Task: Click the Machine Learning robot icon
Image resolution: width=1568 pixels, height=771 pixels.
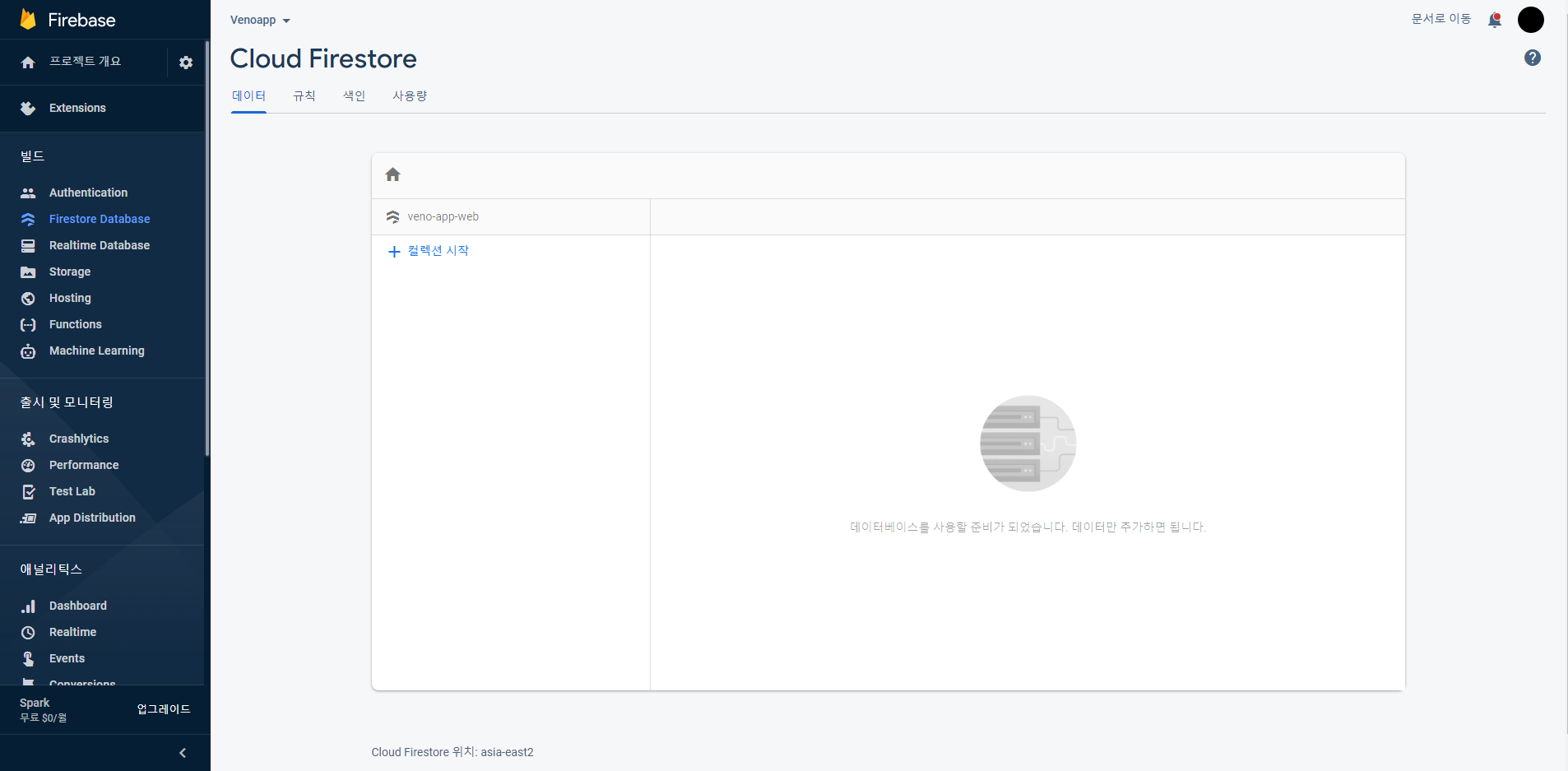Action: pyautogui.click(x=28, y=351)
